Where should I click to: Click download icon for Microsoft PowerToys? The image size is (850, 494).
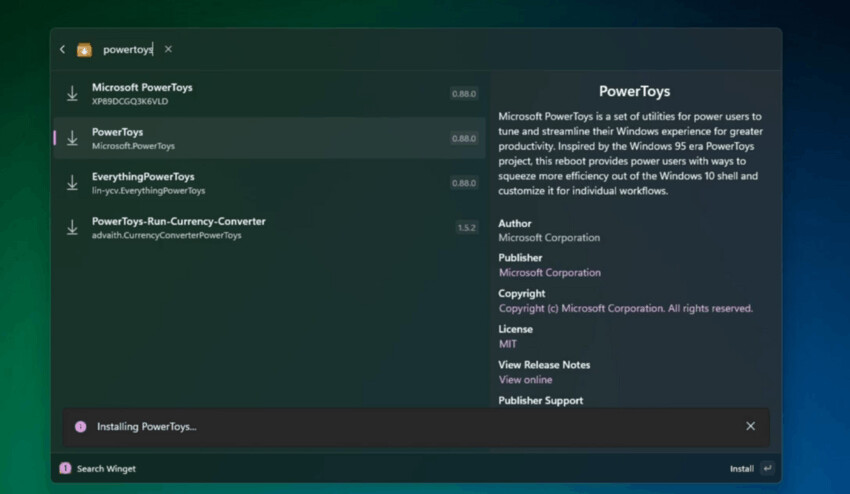pyautogui.click(x=72, y=93)
